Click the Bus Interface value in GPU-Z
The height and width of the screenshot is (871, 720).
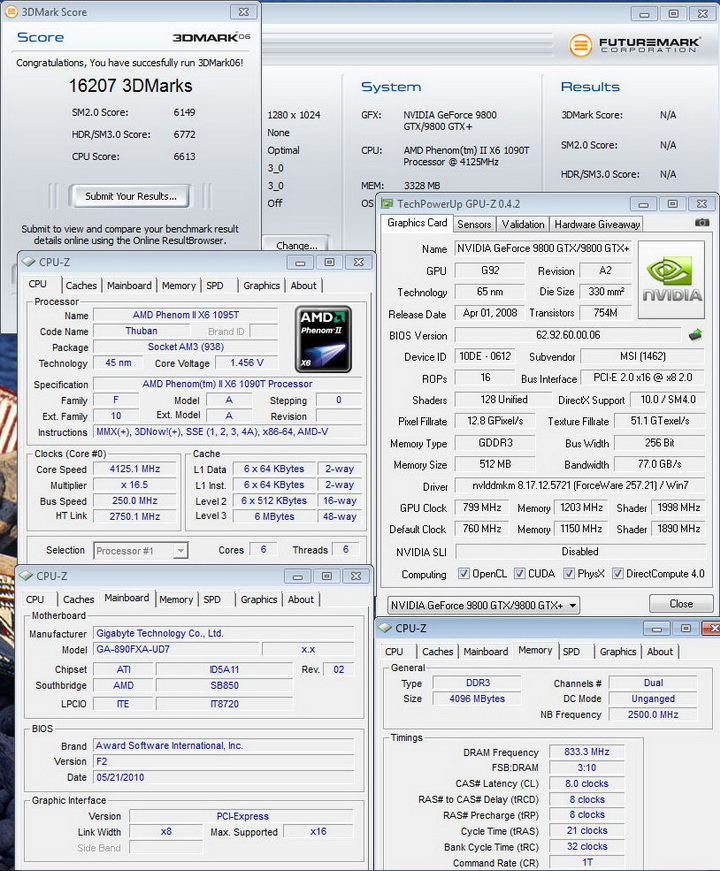point(642,377)
